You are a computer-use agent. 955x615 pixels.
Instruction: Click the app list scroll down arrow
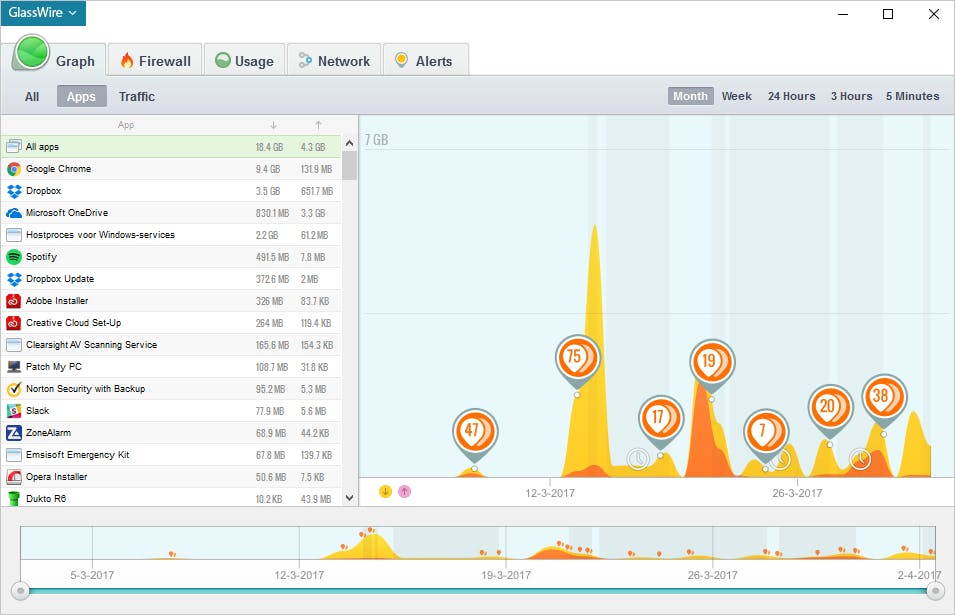click(x=349, y=497)
